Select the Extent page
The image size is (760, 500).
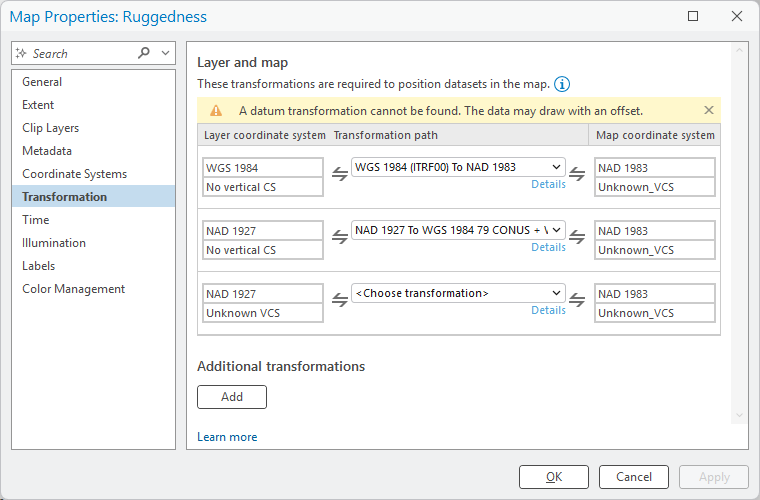[93, 105]
